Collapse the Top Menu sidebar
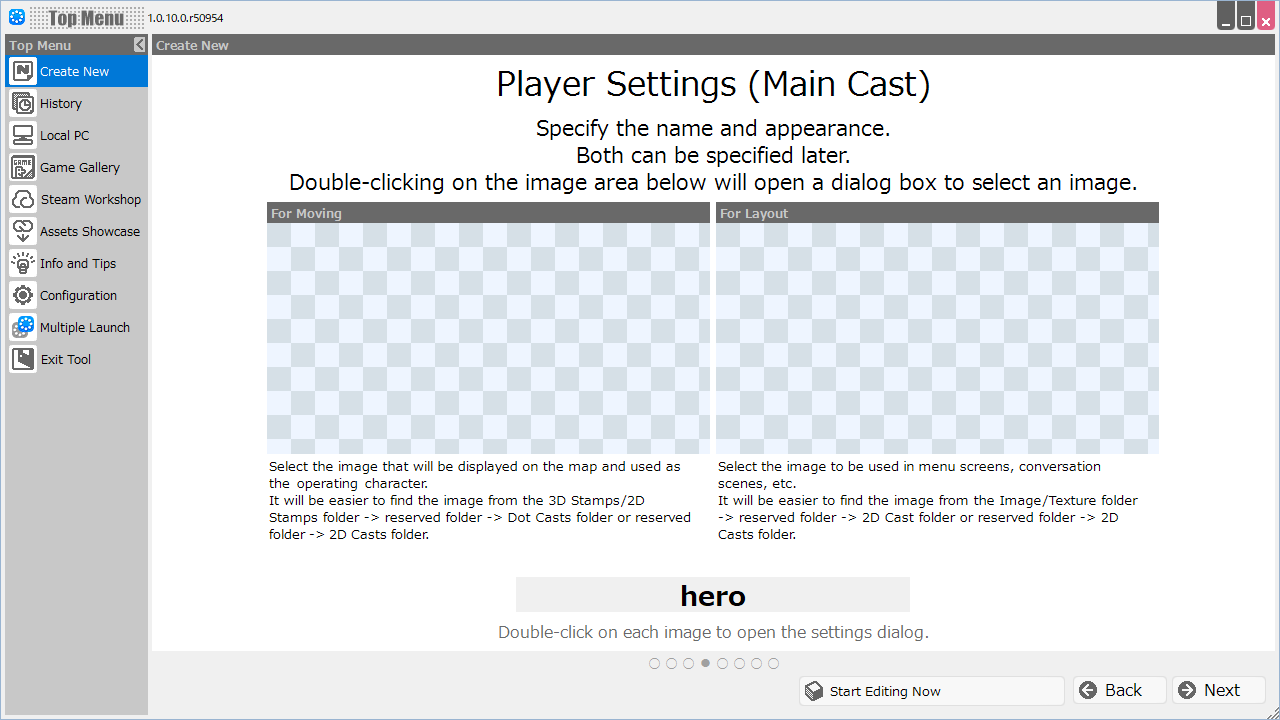The height and width of the screenshot is (720, 1280). pos(139,44)
